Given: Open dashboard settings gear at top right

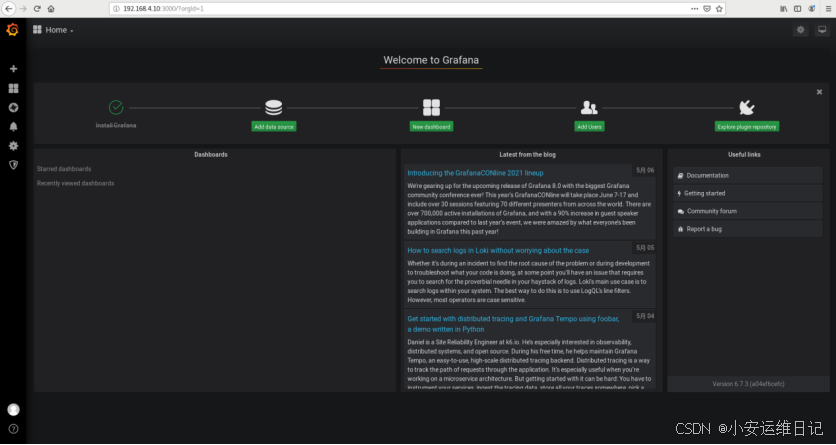Looking at the screenshot, I should [x=800, y=30].
